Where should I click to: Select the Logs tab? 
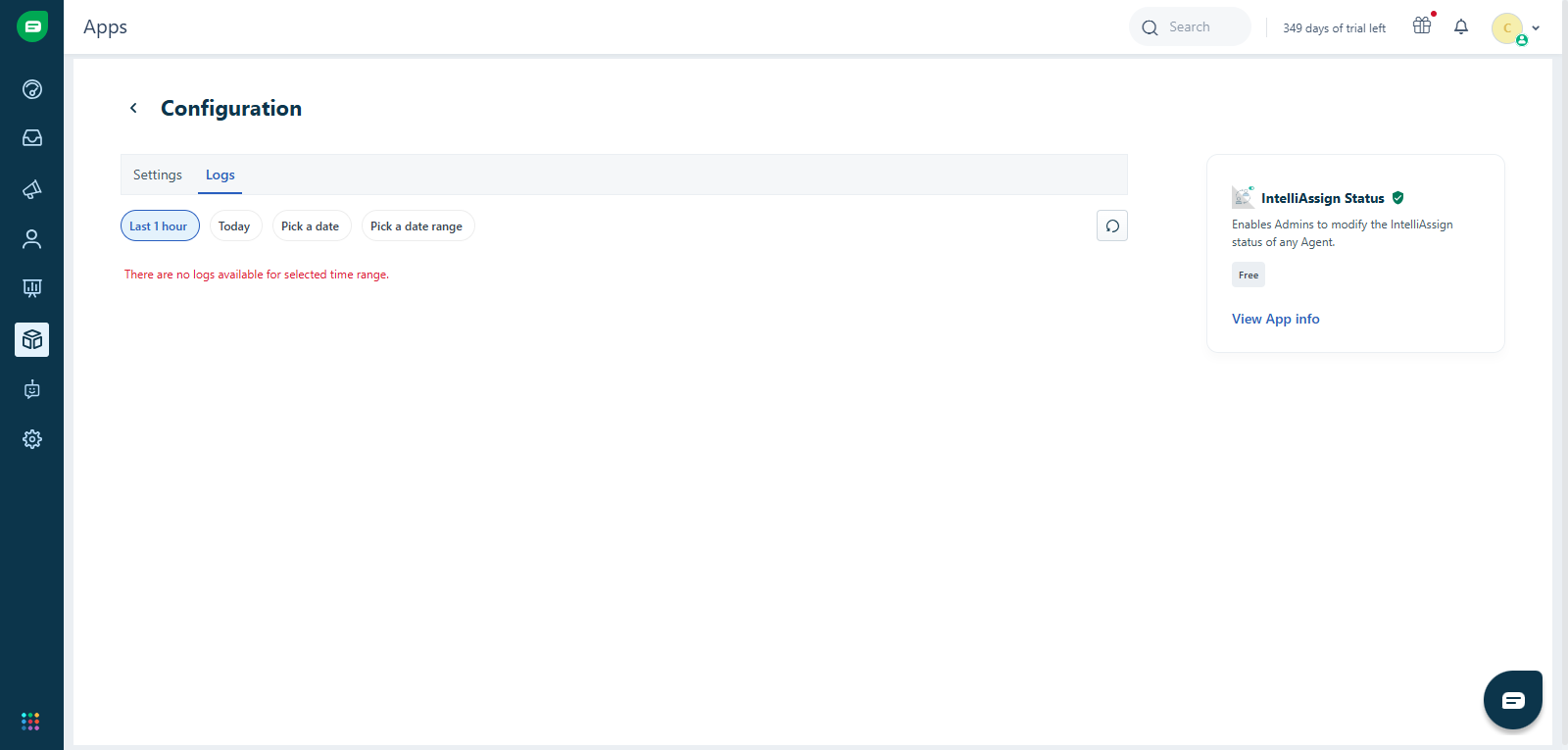[x=220, y=175]
